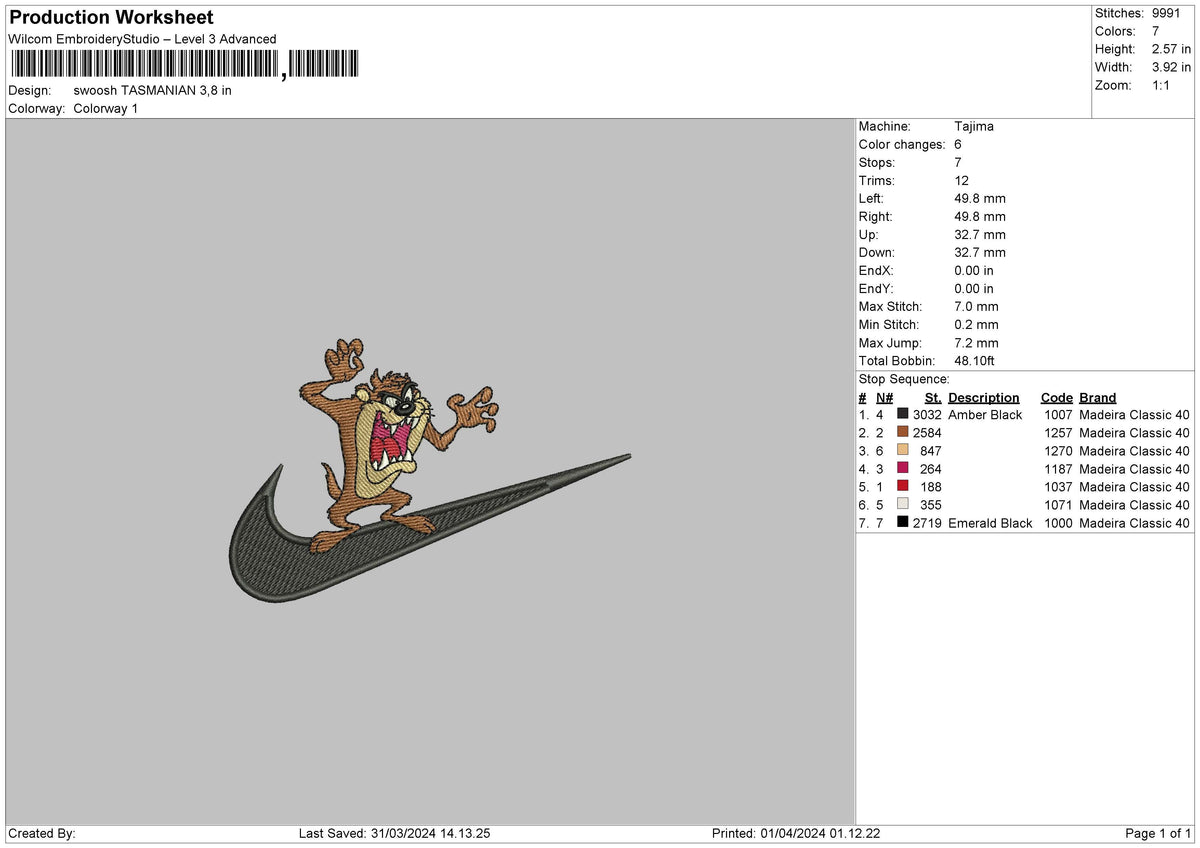This screenshot has width=1200, height=848.
Task: Click the 'Production Worksheet' title
Action: tap(111, 18)
